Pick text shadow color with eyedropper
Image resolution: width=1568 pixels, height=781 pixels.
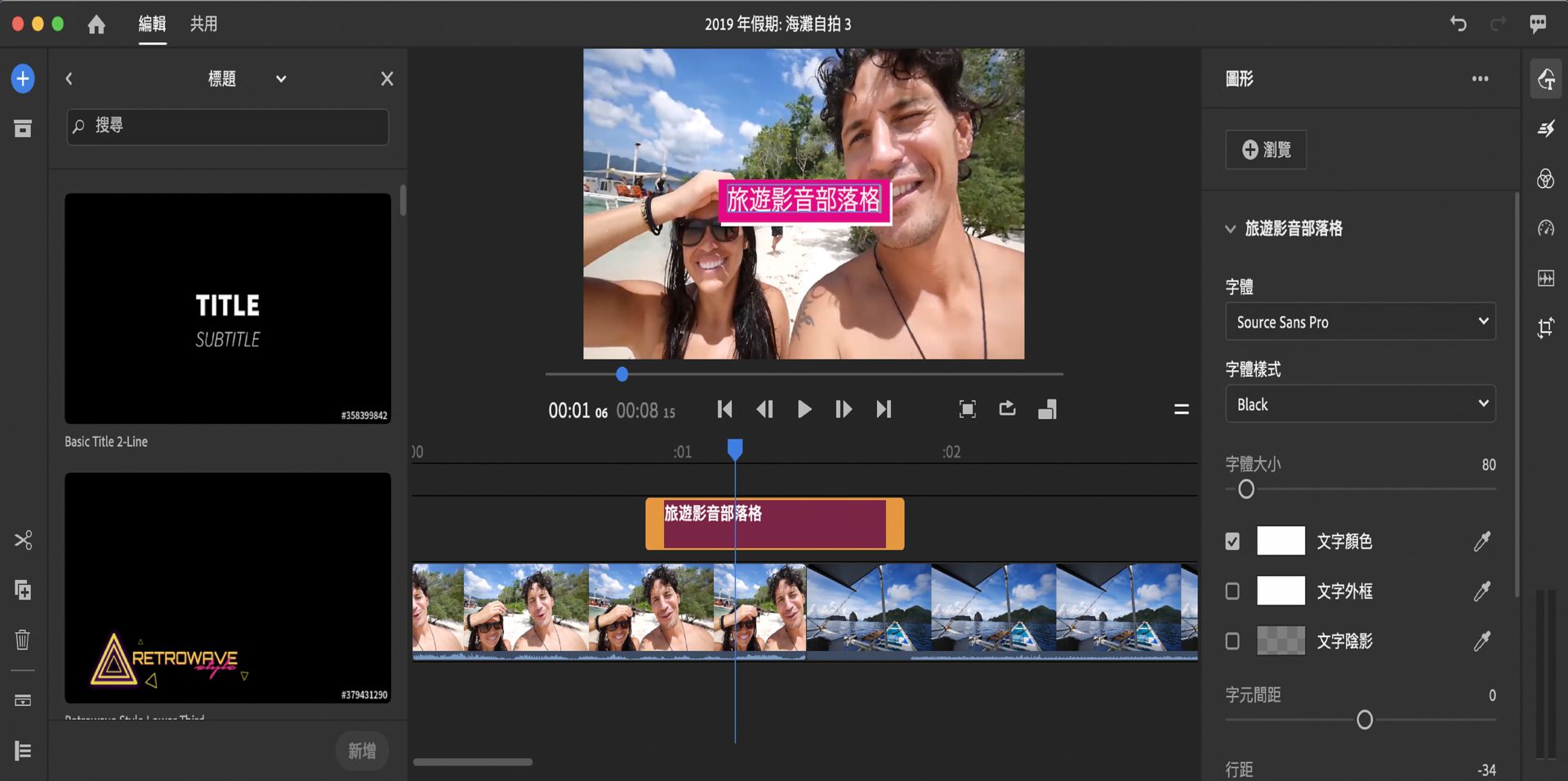[1482, 641]
